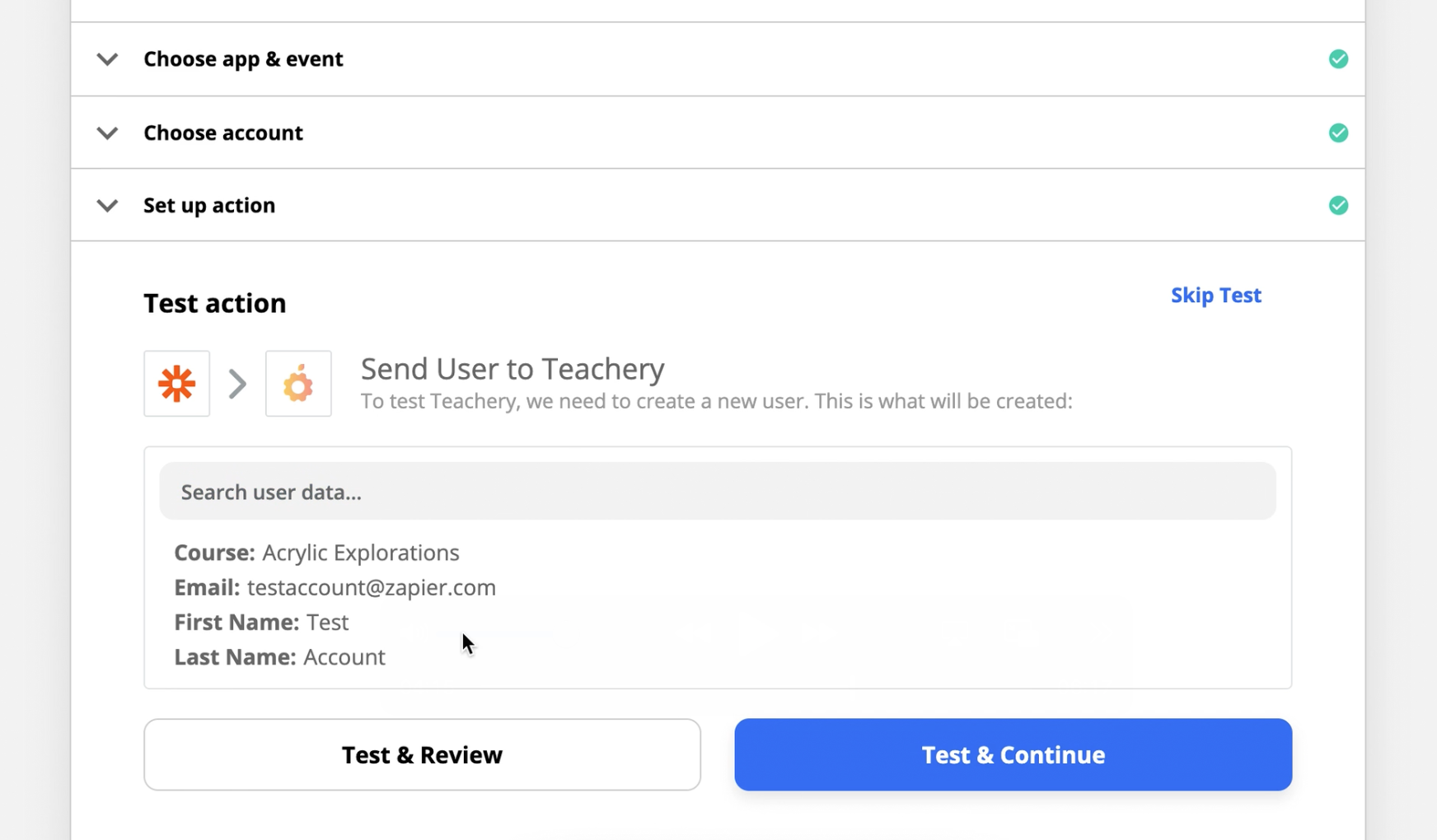Screen dimensions: 1437x840
Task: Select the First Name: Test row
Action: click(261, 622)
